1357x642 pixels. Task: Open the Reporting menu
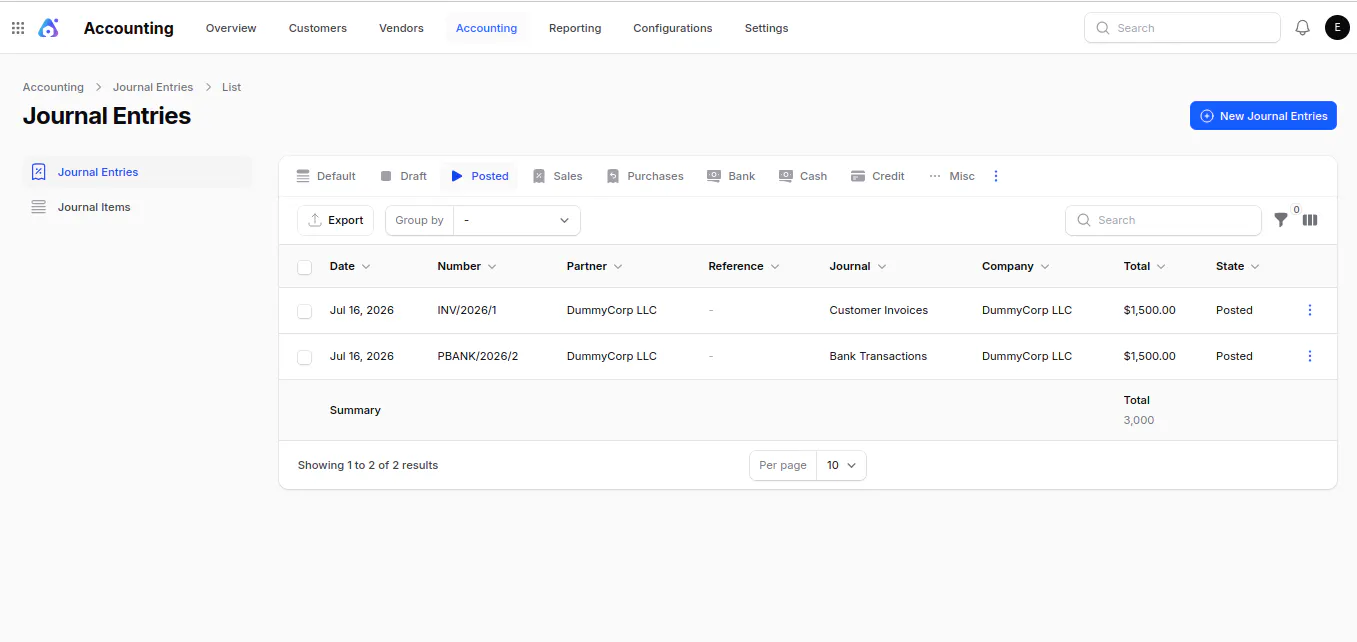coord(575,28)
